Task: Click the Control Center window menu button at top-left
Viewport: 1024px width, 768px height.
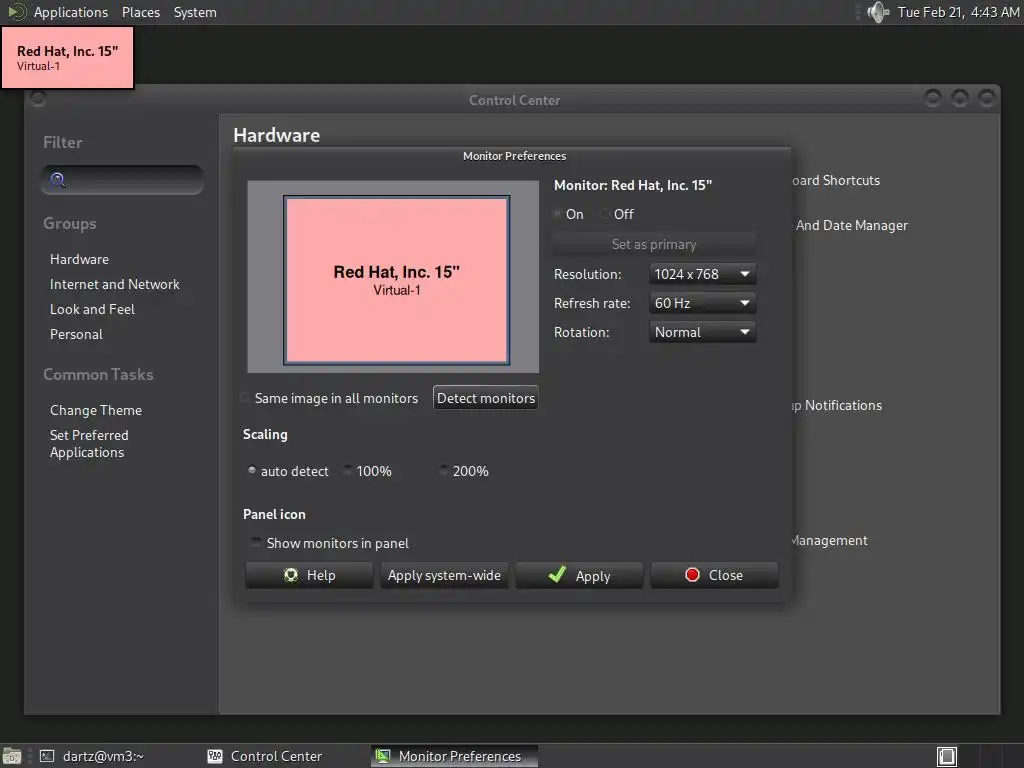Action: pos(38,99)
